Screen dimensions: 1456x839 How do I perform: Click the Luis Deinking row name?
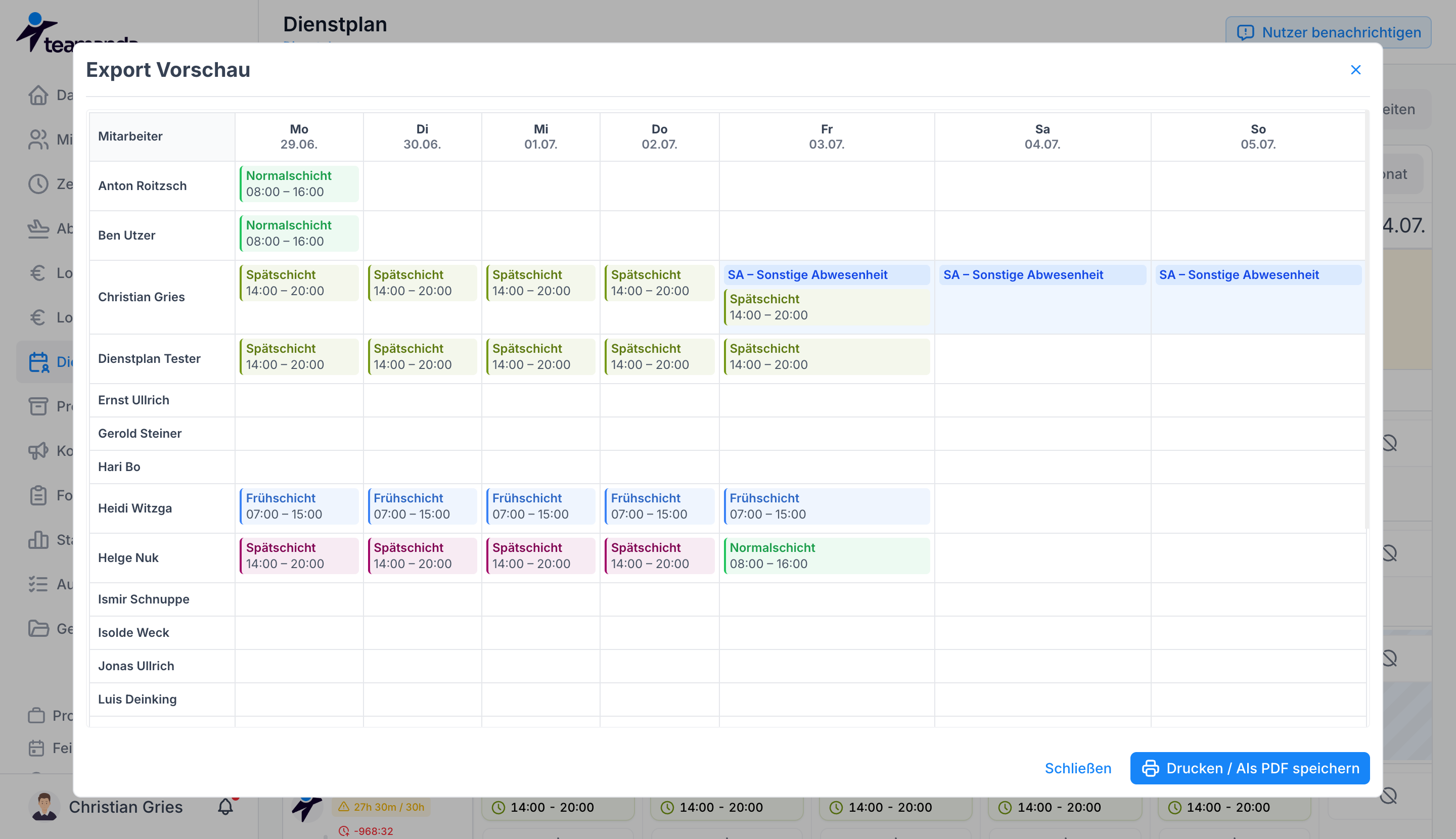[137, 699]
